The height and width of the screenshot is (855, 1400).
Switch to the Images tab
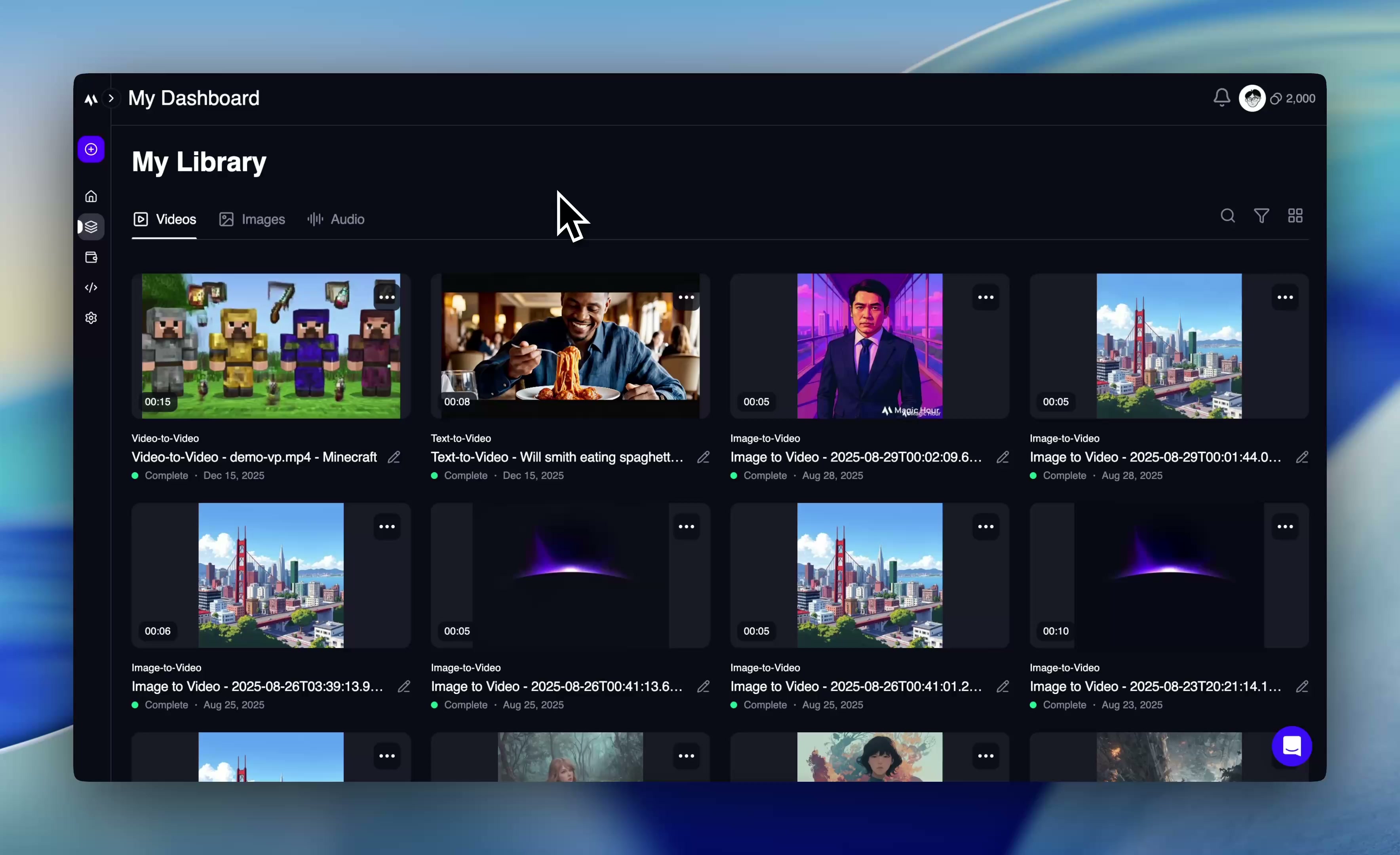click(252, 219)
